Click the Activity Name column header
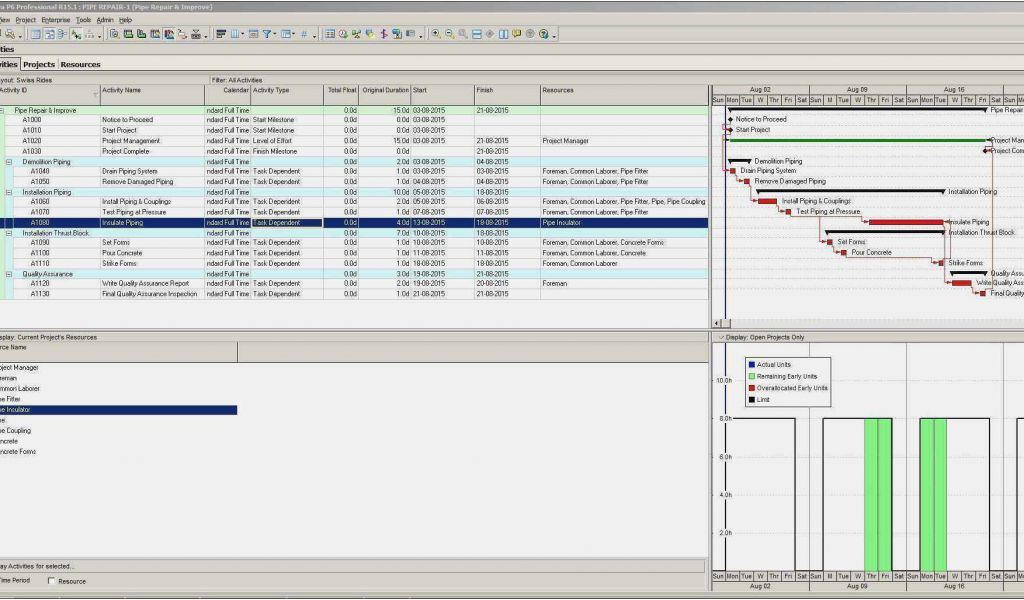1024x600 pixels. [121, 90]
